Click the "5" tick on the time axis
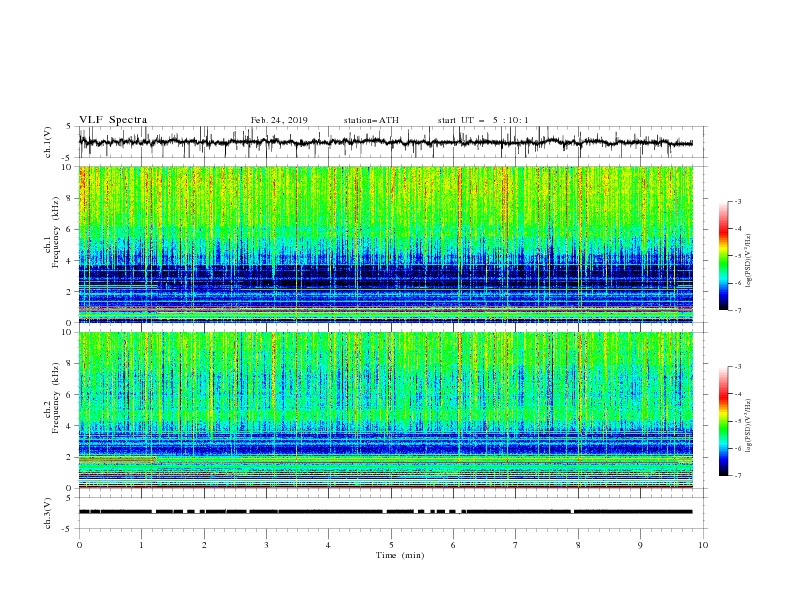Screen dimensions: 792x612 tap(391, 545)
